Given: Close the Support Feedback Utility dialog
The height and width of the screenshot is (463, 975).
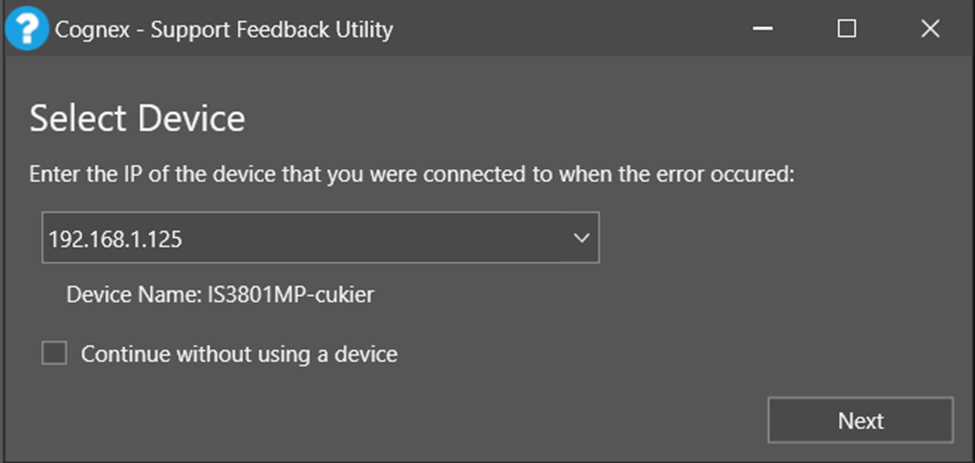Looking at the screenshot, I should point(930,29).
